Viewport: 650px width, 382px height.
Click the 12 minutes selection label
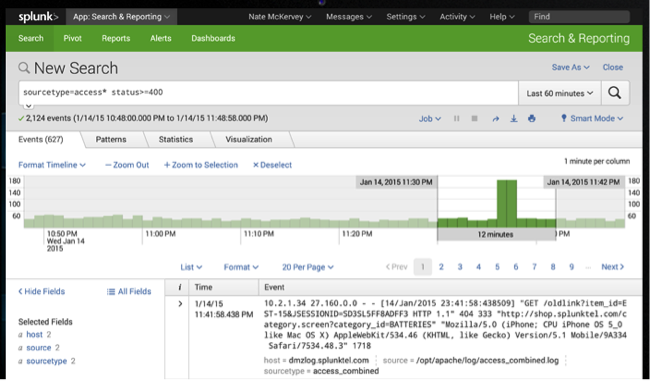[495, 235]
